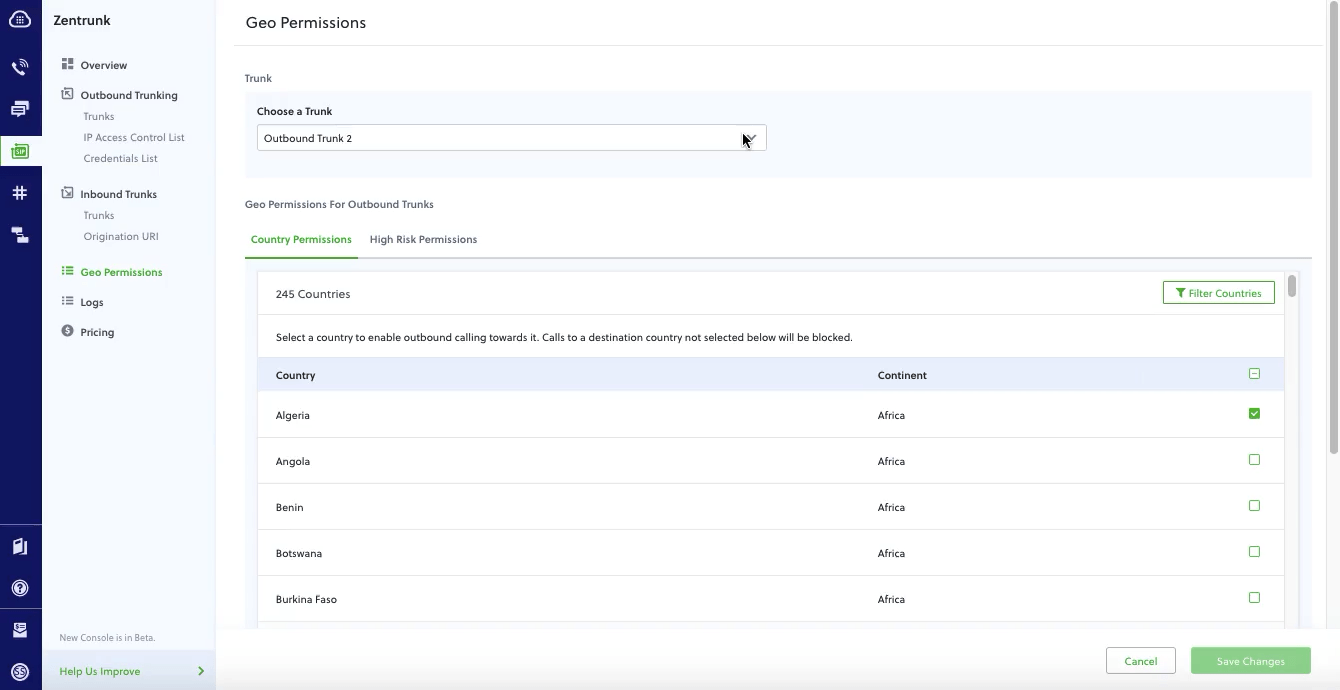Select the Messaging icon in the navigation rail
The height and width of the screenshot is (690, 1340).
pos(20,108)
